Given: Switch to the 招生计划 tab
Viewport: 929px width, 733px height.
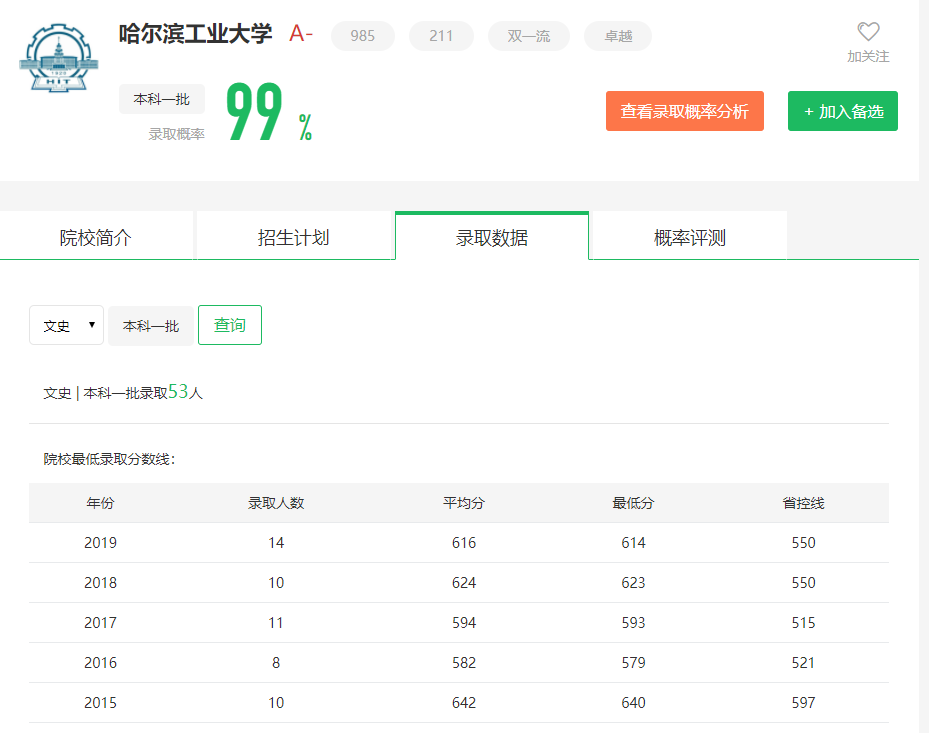Looking at the screenshot, I should point(294,238).
